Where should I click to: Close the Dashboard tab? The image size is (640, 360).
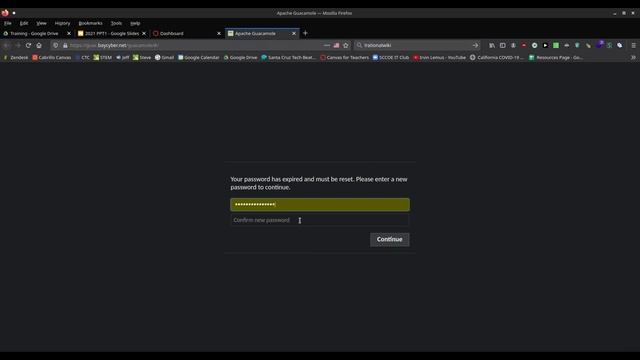[219, 33]
